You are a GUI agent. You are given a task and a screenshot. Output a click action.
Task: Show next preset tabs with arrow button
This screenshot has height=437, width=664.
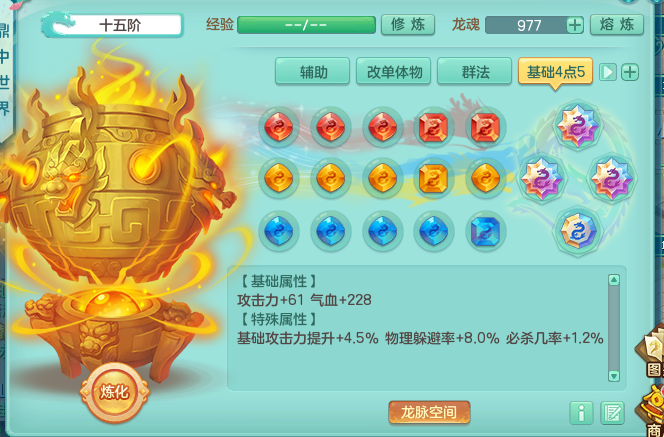click(608, 72)
